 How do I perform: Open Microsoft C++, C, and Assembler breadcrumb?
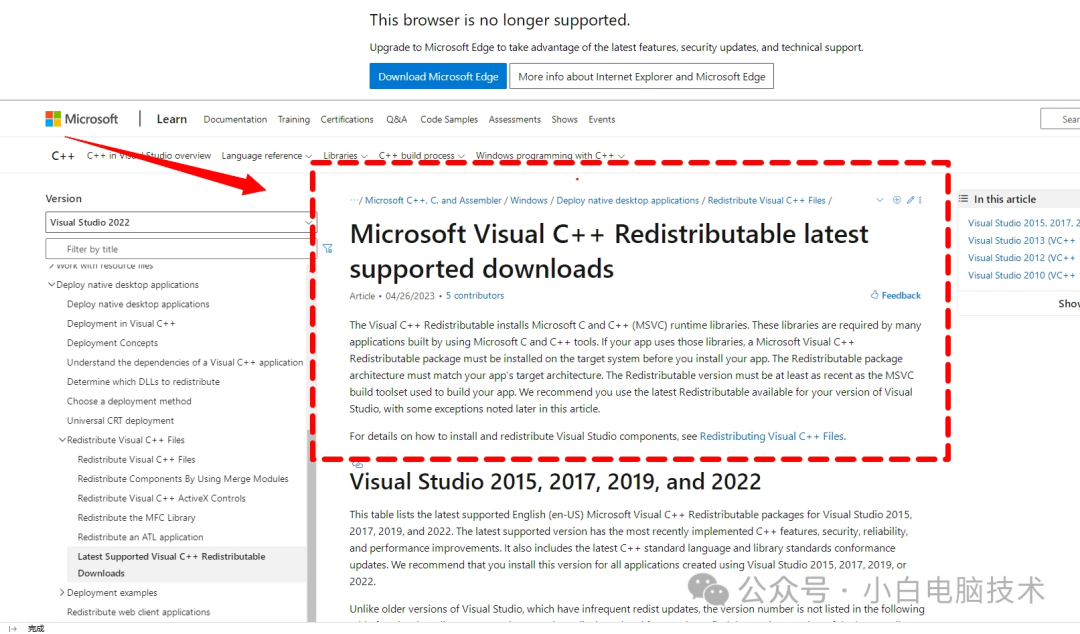pyautogui.click(x=433, y=201)
